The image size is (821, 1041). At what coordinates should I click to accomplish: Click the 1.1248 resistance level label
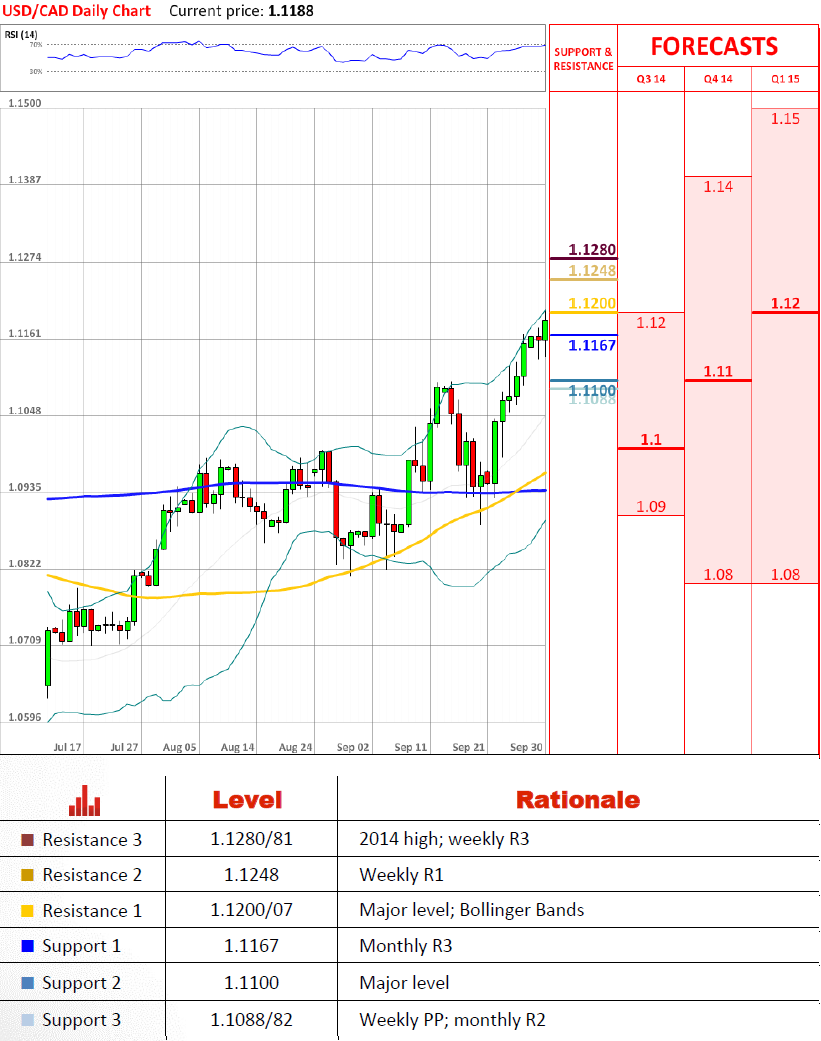point(592,271)
